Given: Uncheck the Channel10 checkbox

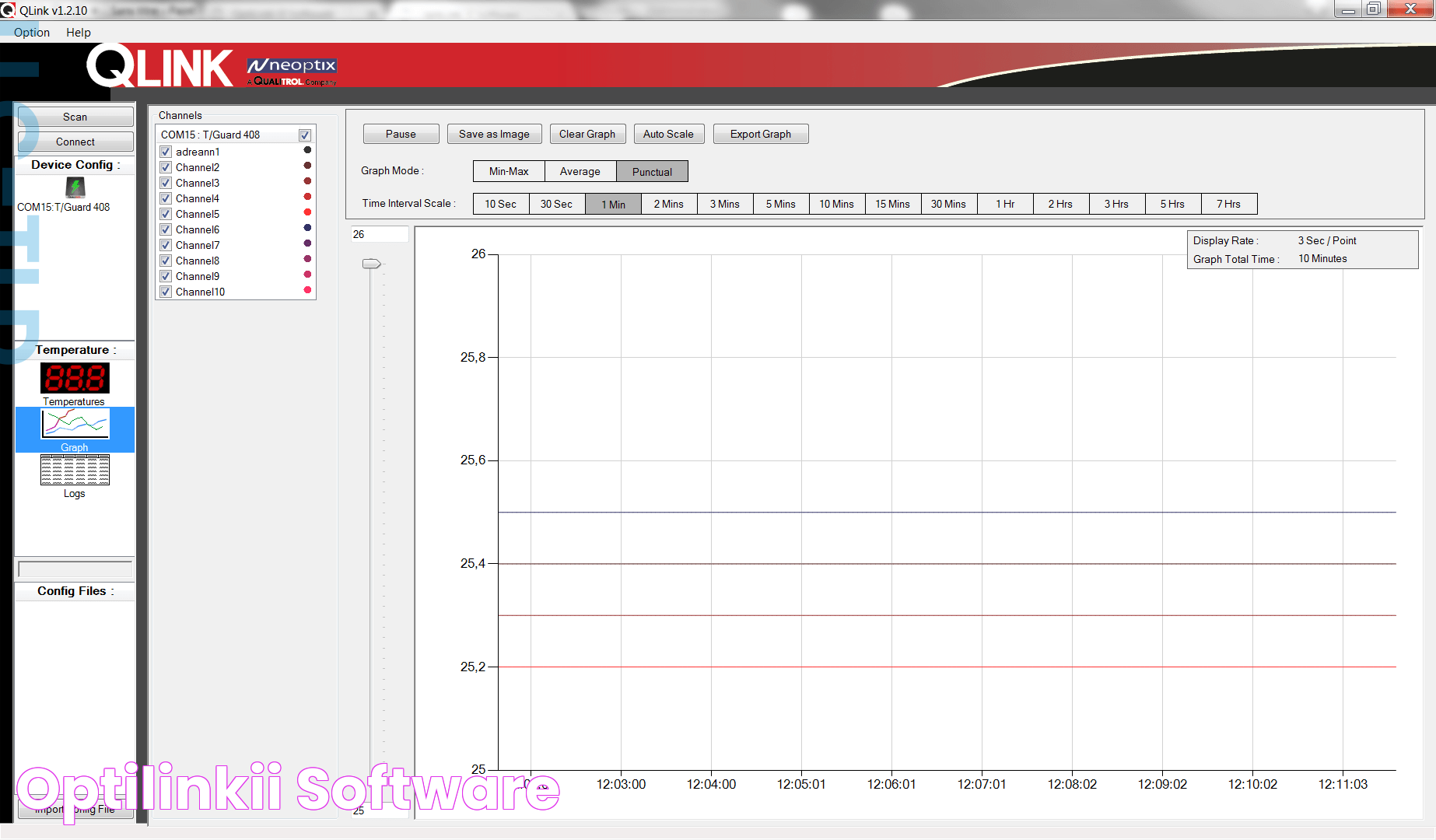Looking at the screenshot, I should click(x=166, y=292).
